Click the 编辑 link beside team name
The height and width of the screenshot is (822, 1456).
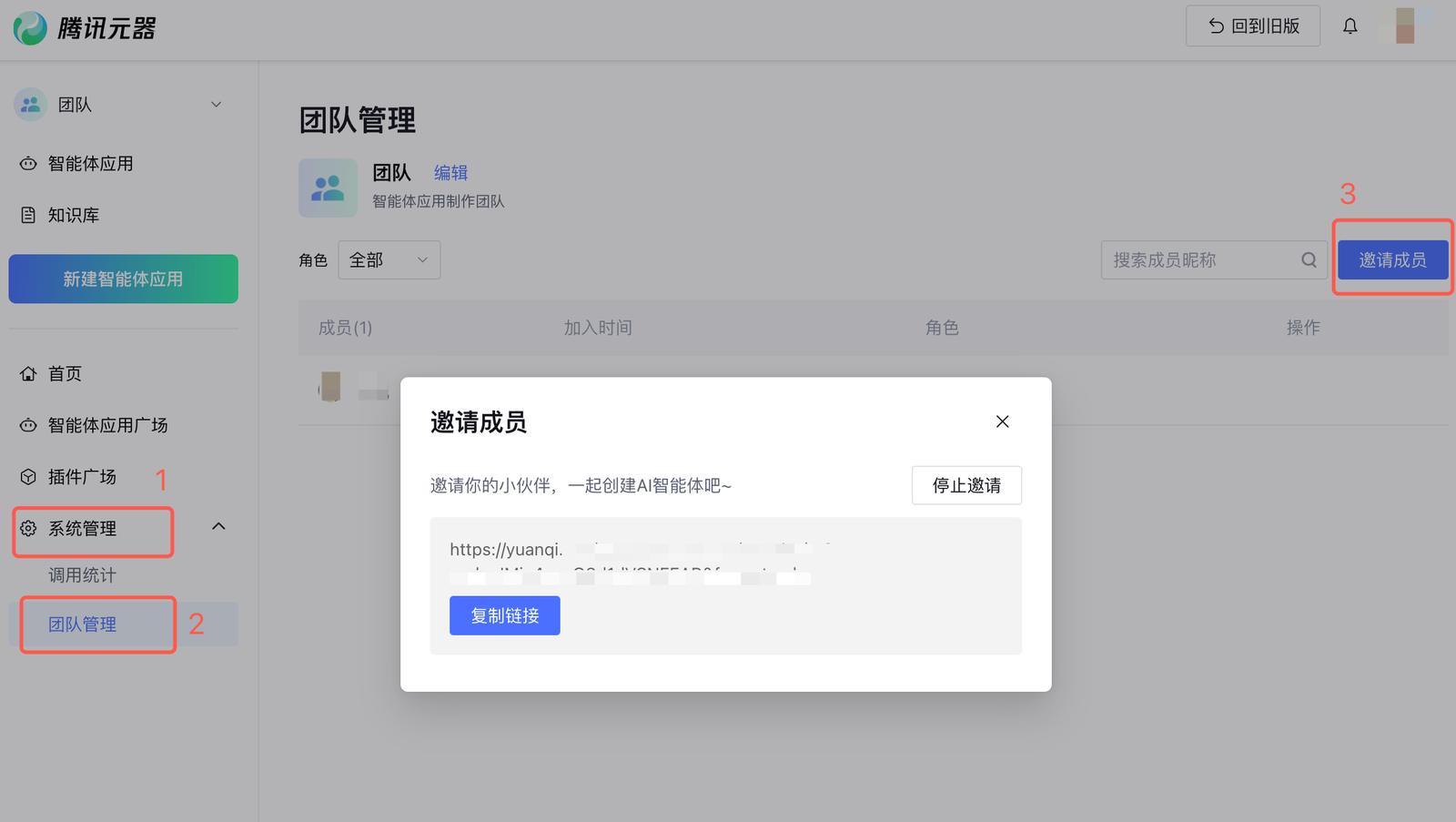[450, 173]
